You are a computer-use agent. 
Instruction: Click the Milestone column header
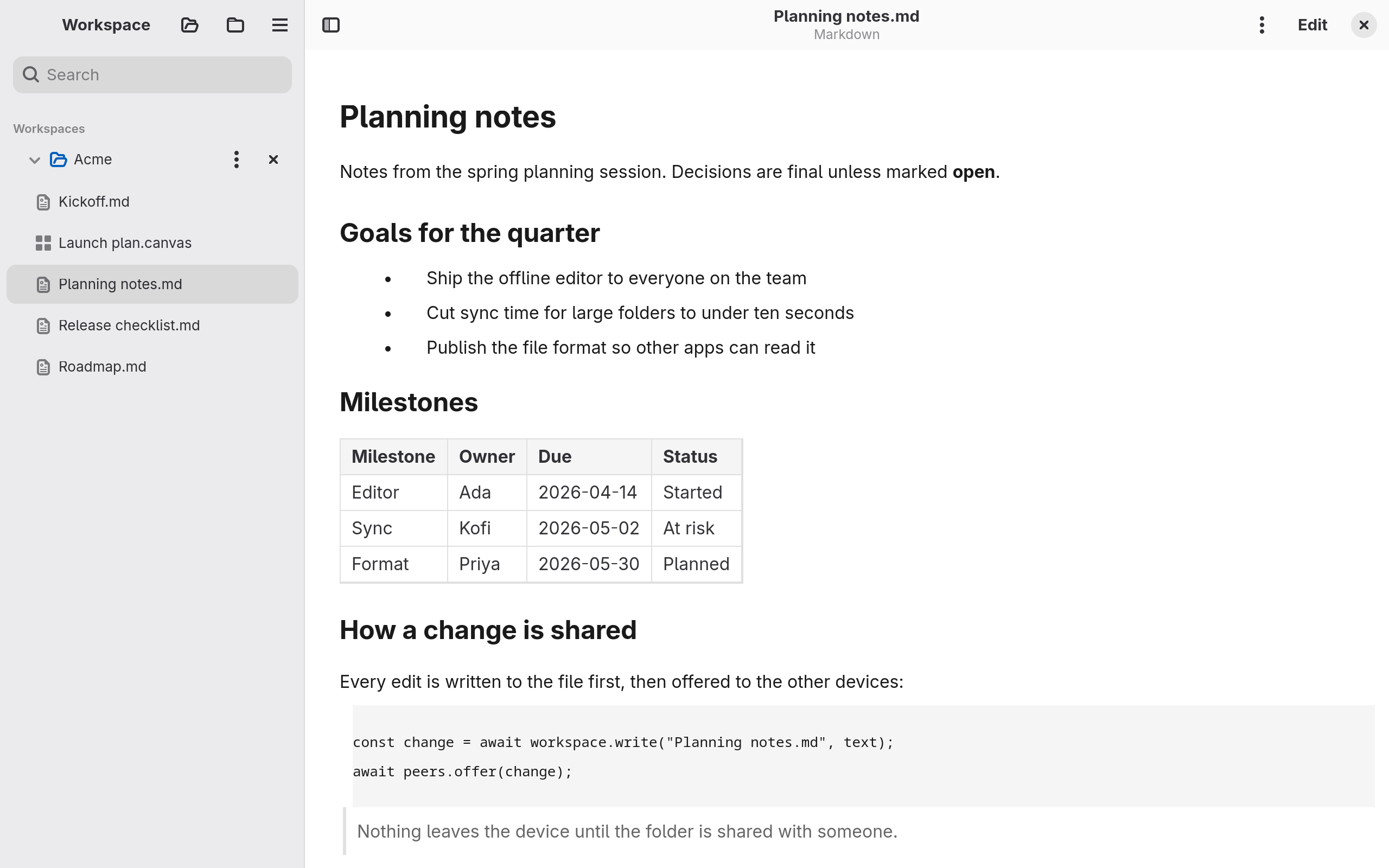tap(393, 456)
